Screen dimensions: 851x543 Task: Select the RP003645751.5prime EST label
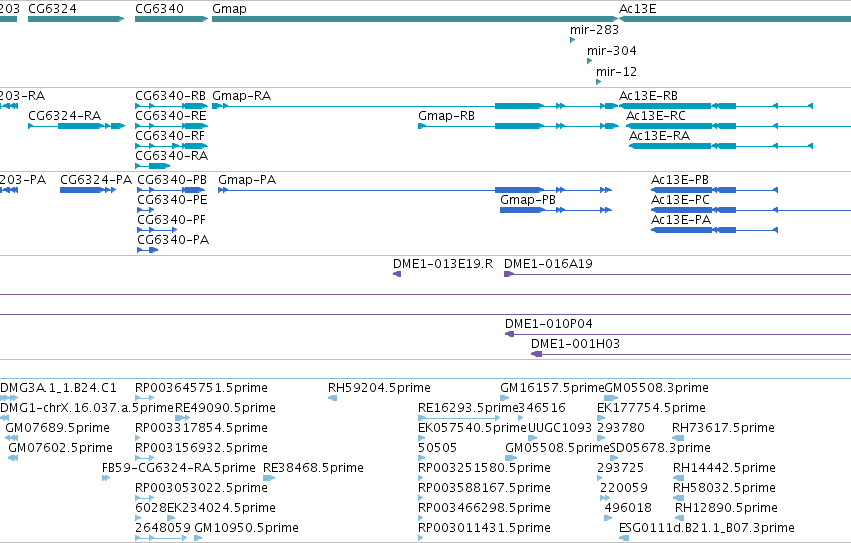click(x=201, y=388)
